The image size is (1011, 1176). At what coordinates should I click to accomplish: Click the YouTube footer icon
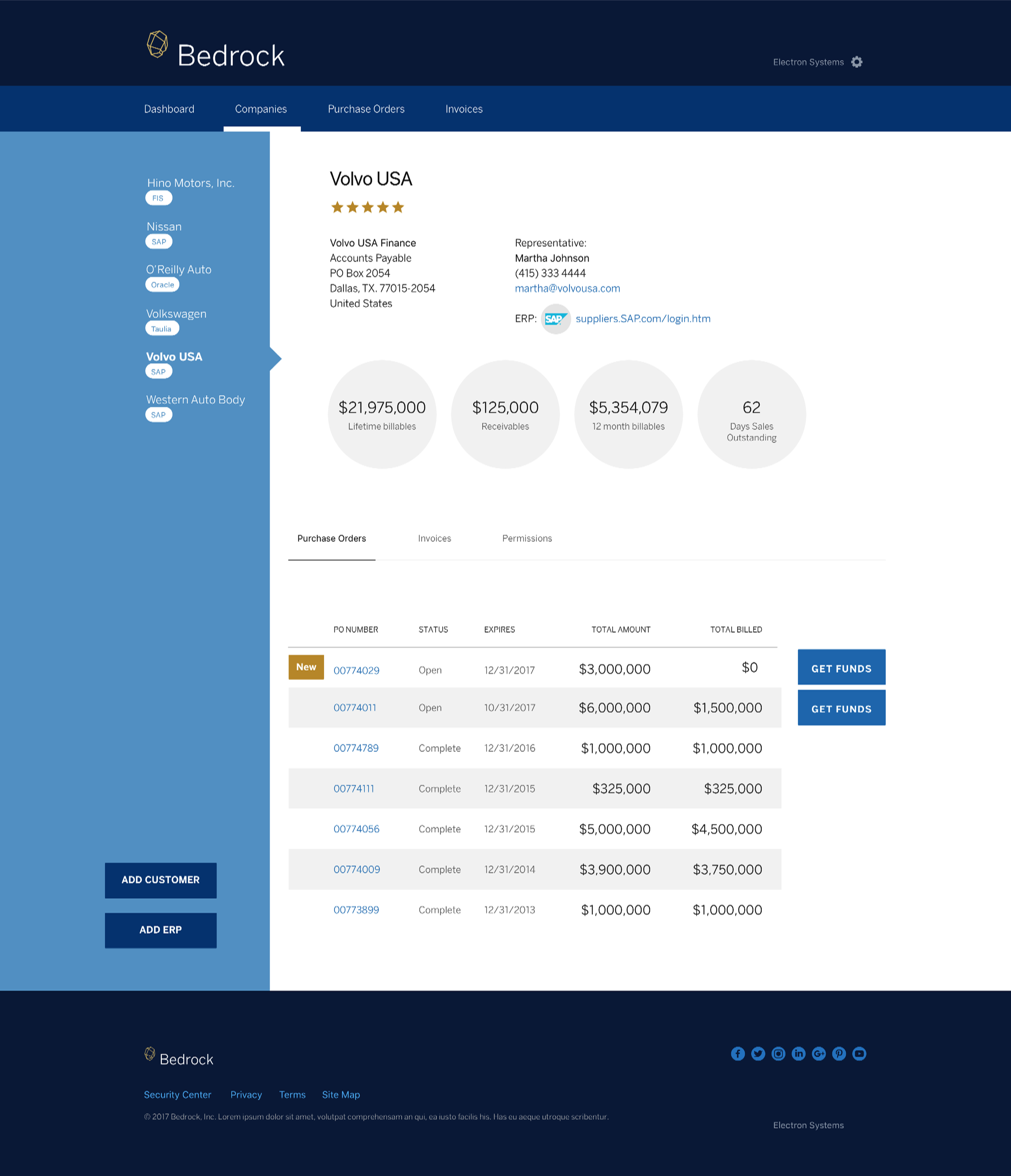859,1053
